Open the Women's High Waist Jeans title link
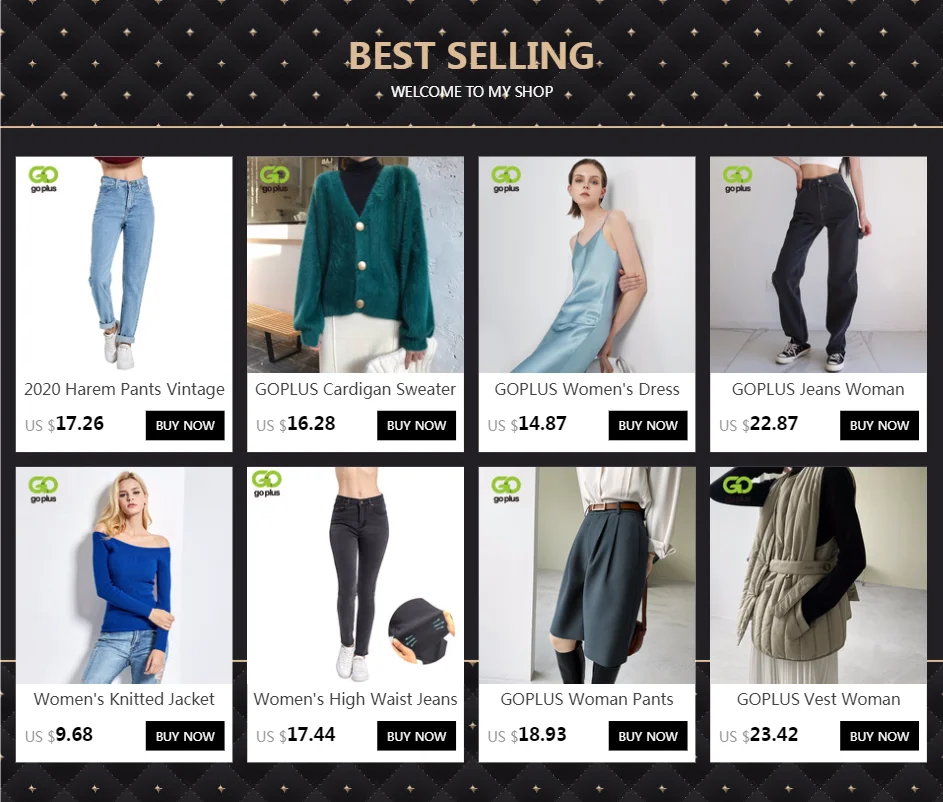943x802 pixels. click(x=355, y=699)
